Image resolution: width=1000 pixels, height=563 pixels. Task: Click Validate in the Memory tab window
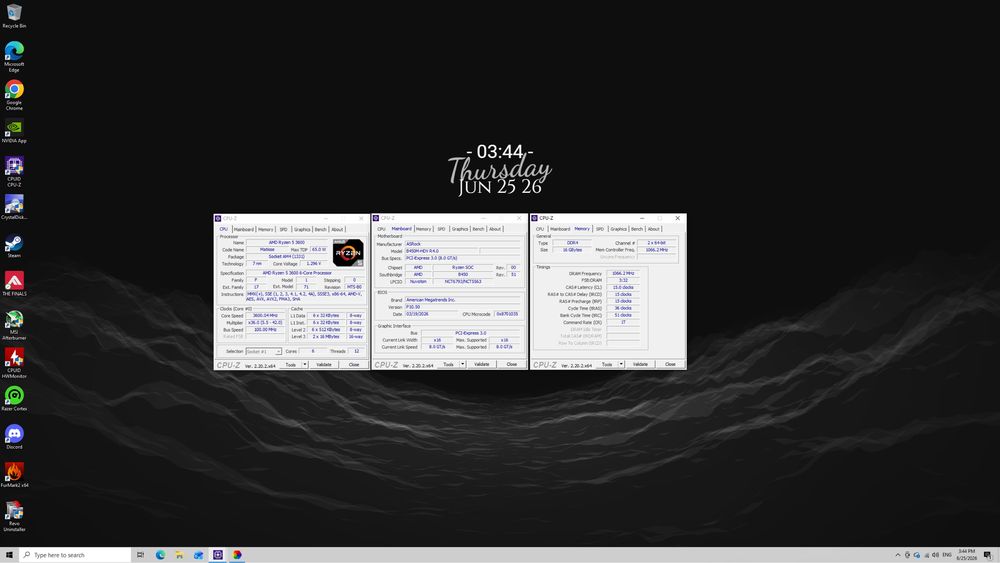(x=640, y=364)
